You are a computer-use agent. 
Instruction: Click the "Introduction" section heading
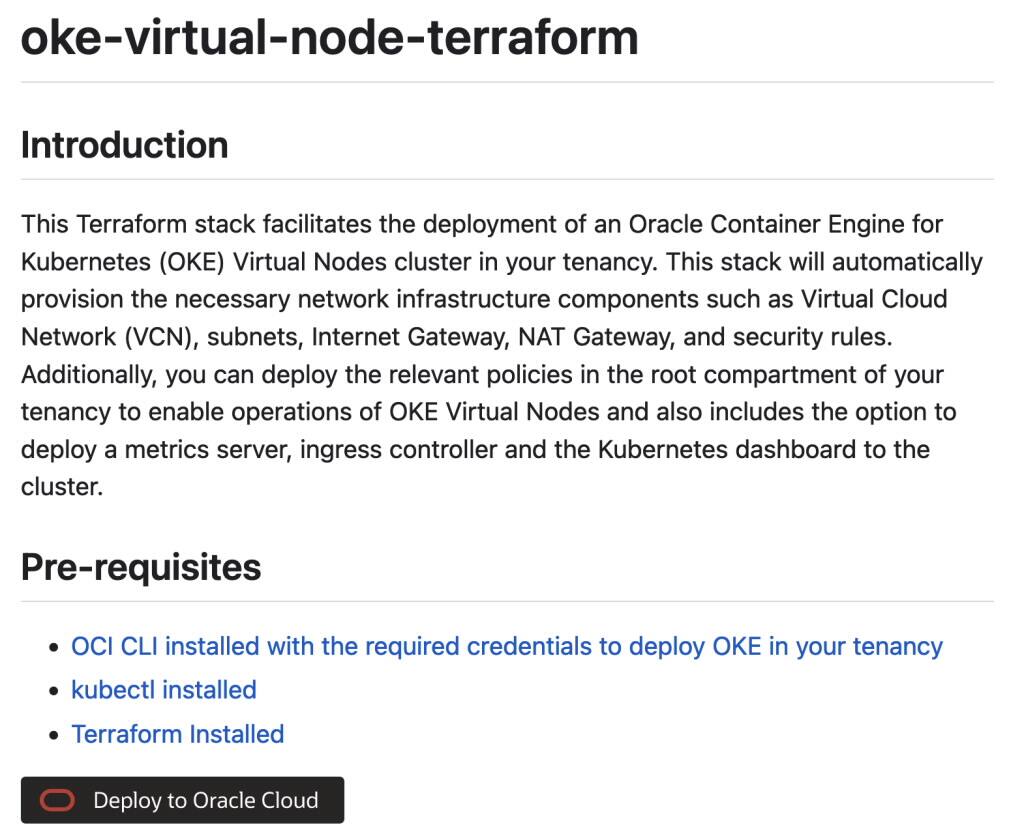click(x=123, y=145)
